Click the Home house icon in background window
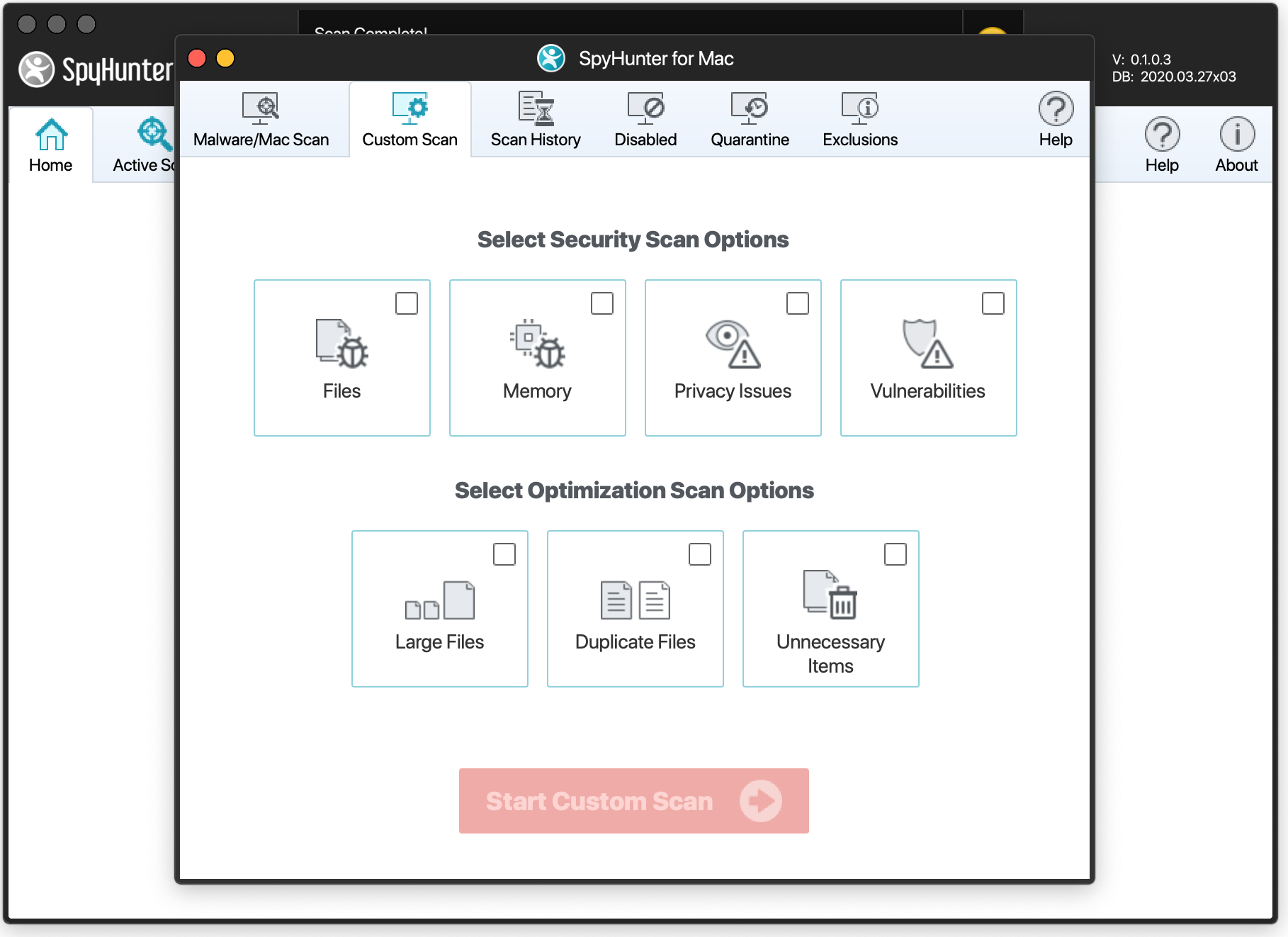Image resolution: width=1288 pixels, height=937 pixels. tap(51, 134)
